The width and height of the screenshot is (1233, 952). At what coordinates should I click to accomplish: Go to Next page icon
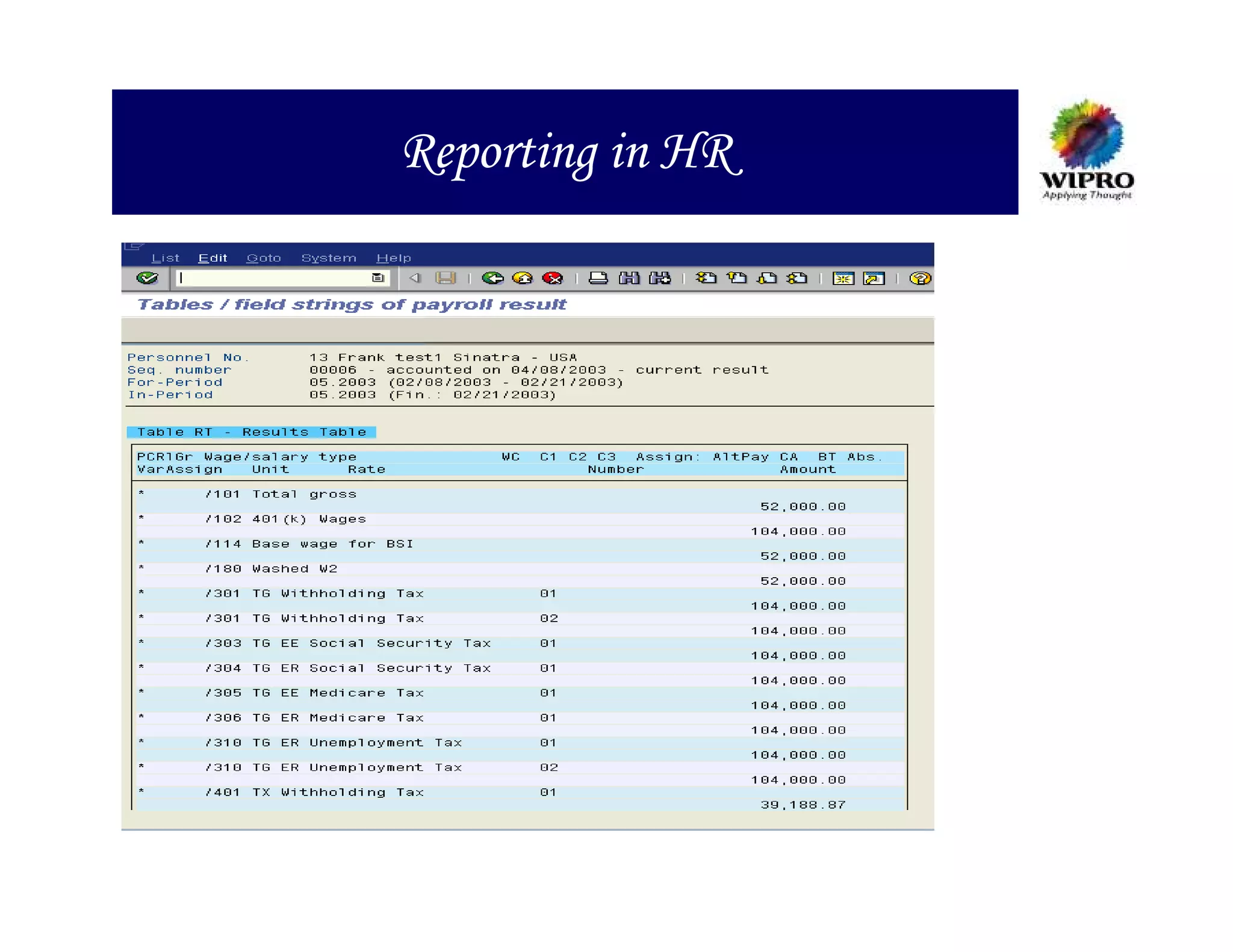[x=767, y=278]
